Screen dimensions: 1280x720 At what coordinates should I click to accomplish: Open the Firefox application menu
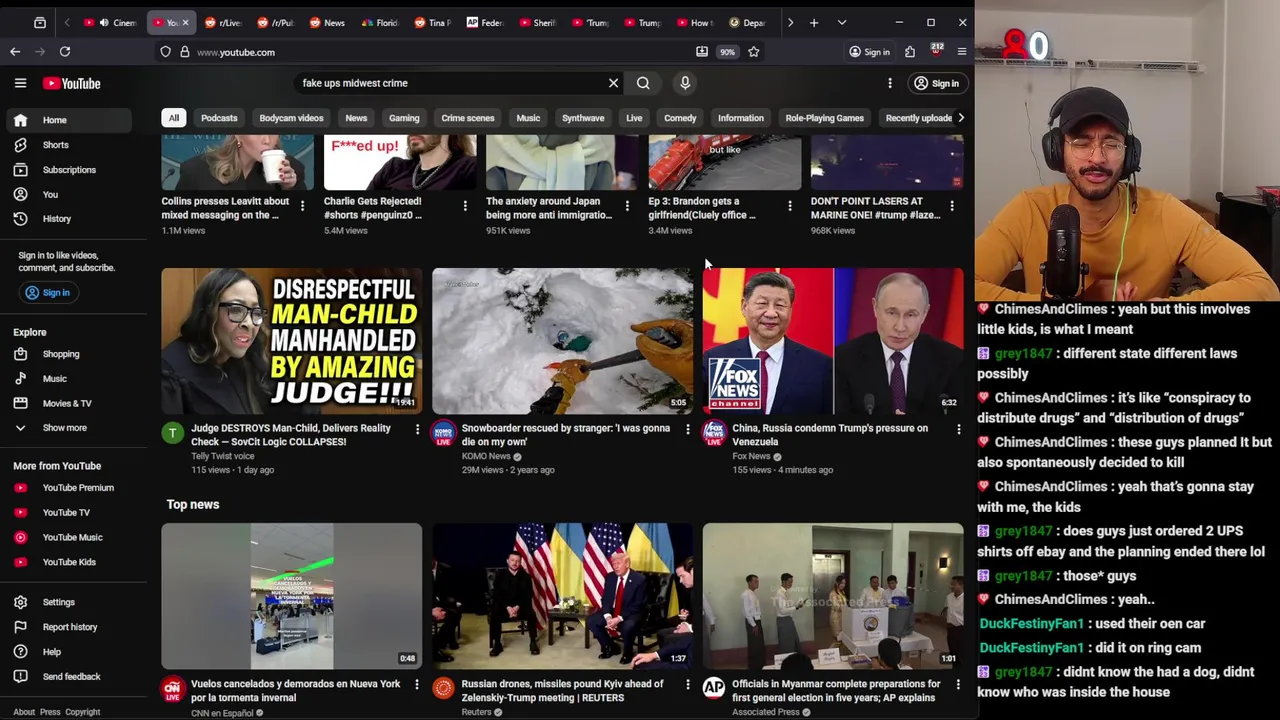[x=962, y=52]
